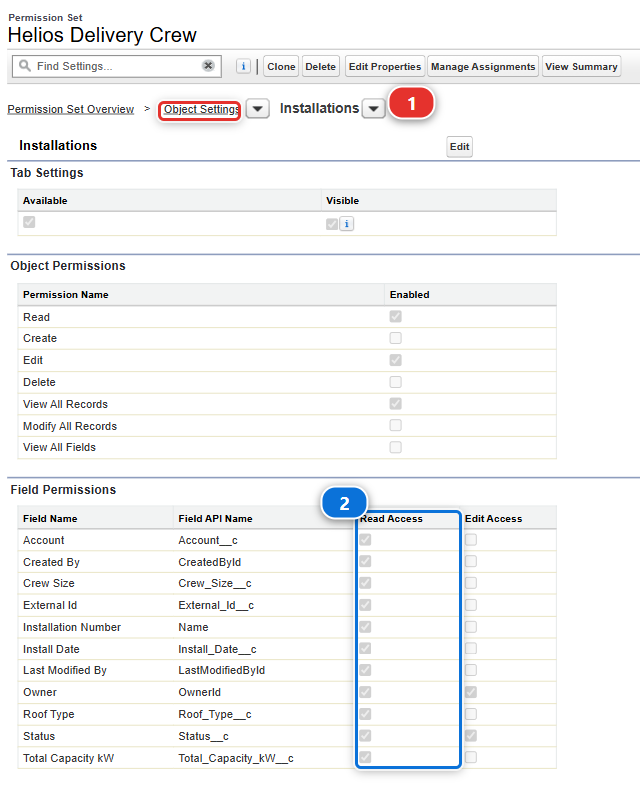
Task: Click the Edit Access column header
Action: tap(493, 518)
